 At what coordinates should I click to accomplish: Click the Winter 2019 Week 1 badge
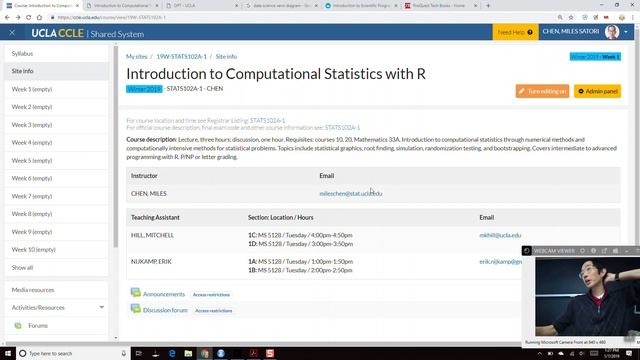pos(595,56)
